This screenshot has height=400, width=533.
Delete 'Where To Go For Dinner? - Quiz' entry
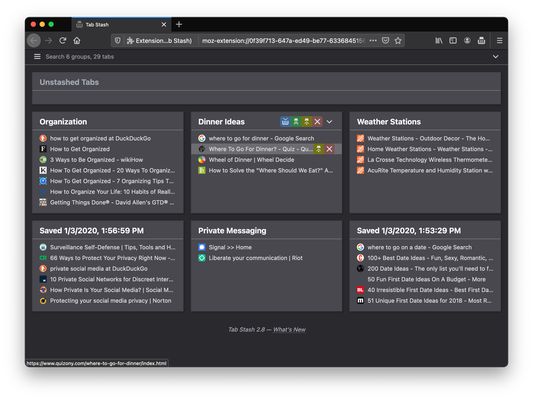tap(329, 149)
